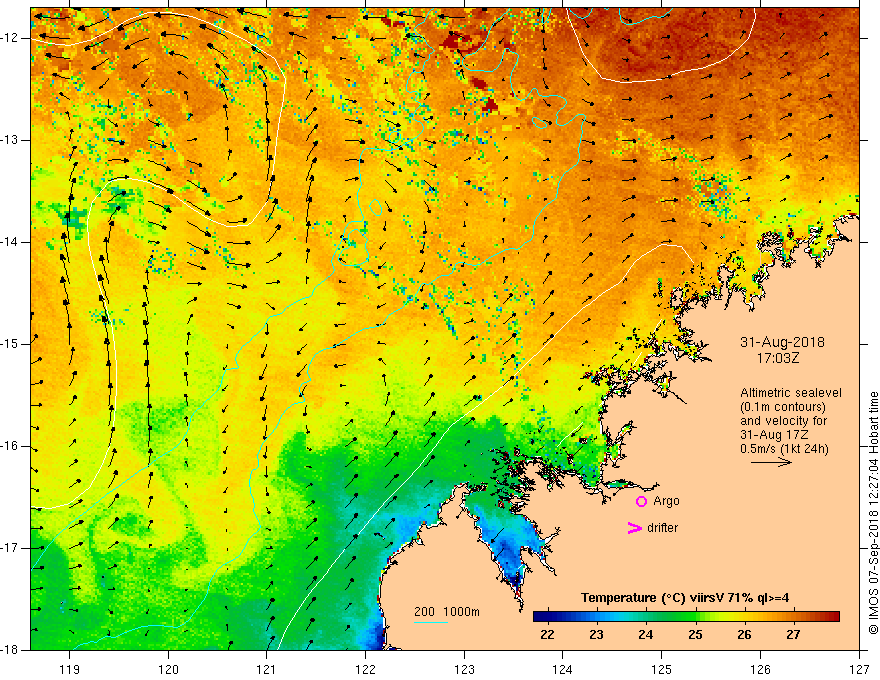Click longitude axis label '125'
The width and height of the screenshot is (880, 680).
[662, 669]
